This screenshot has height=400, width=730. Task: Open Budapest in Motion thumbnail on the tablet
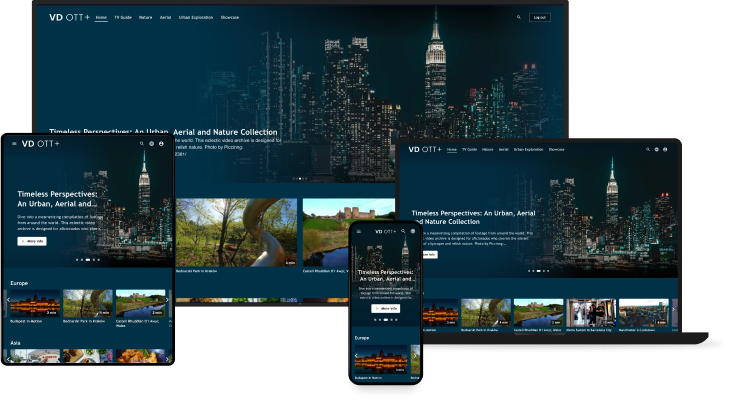(x=35, y=303)
